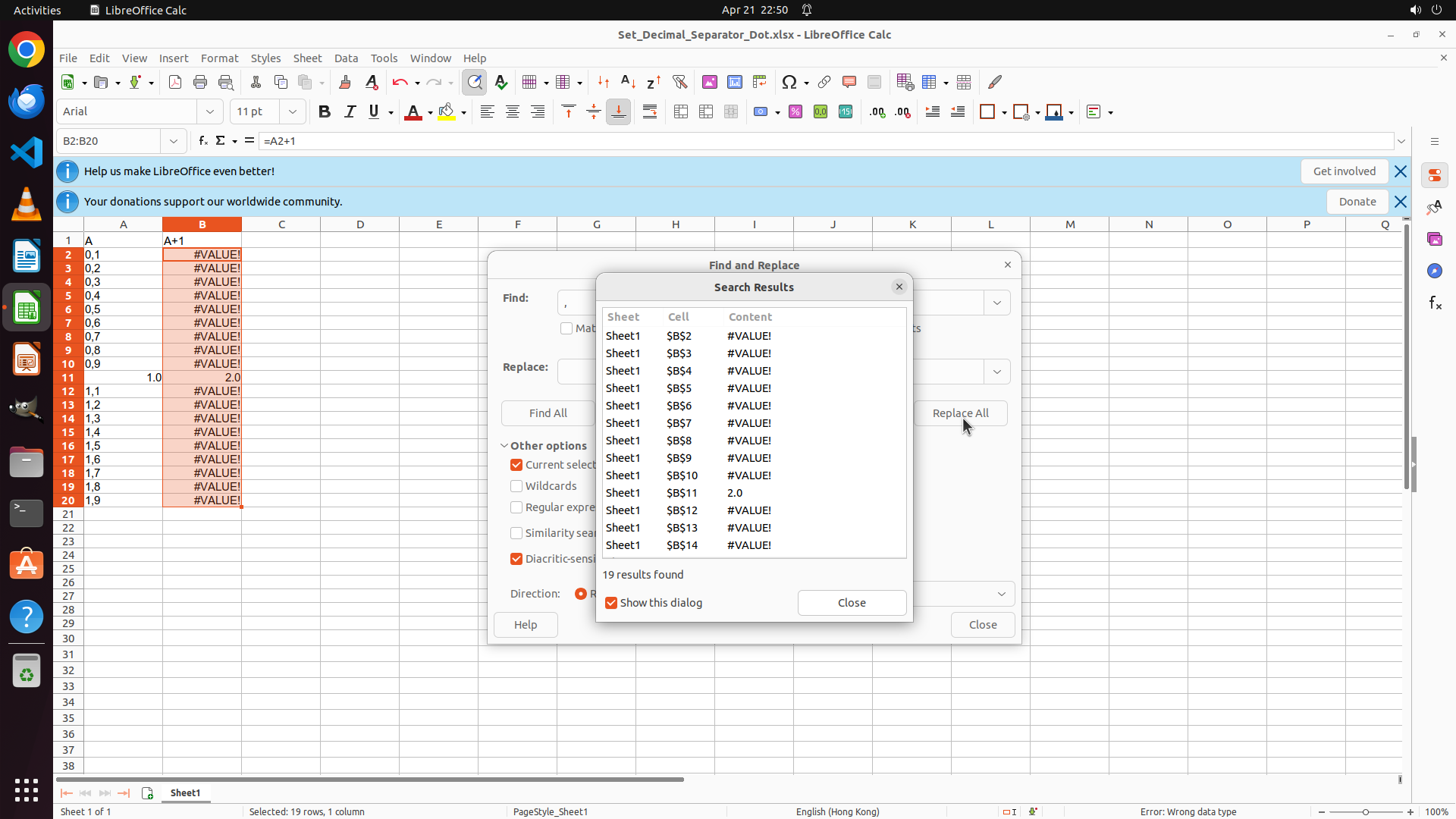Uncheck the Show this dialog checkbox
The width and height of the screenshot is (1456, 819).
coord(611,603)
